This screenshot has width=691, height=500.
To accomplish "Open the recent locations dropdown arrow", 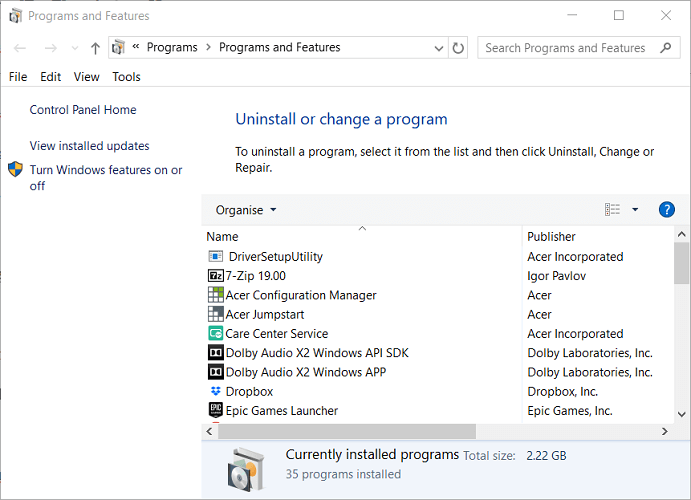I will 73,48.
